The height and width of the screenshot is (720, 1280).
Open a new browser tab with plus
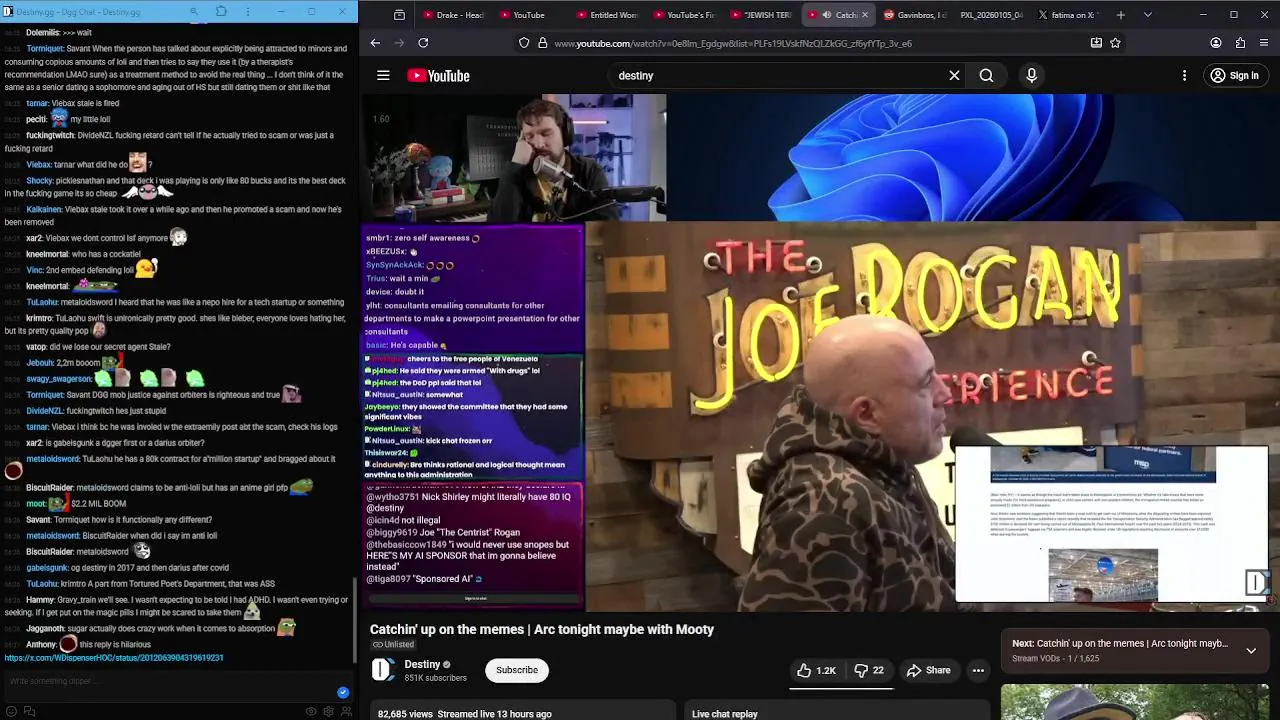coord(1120,15)
